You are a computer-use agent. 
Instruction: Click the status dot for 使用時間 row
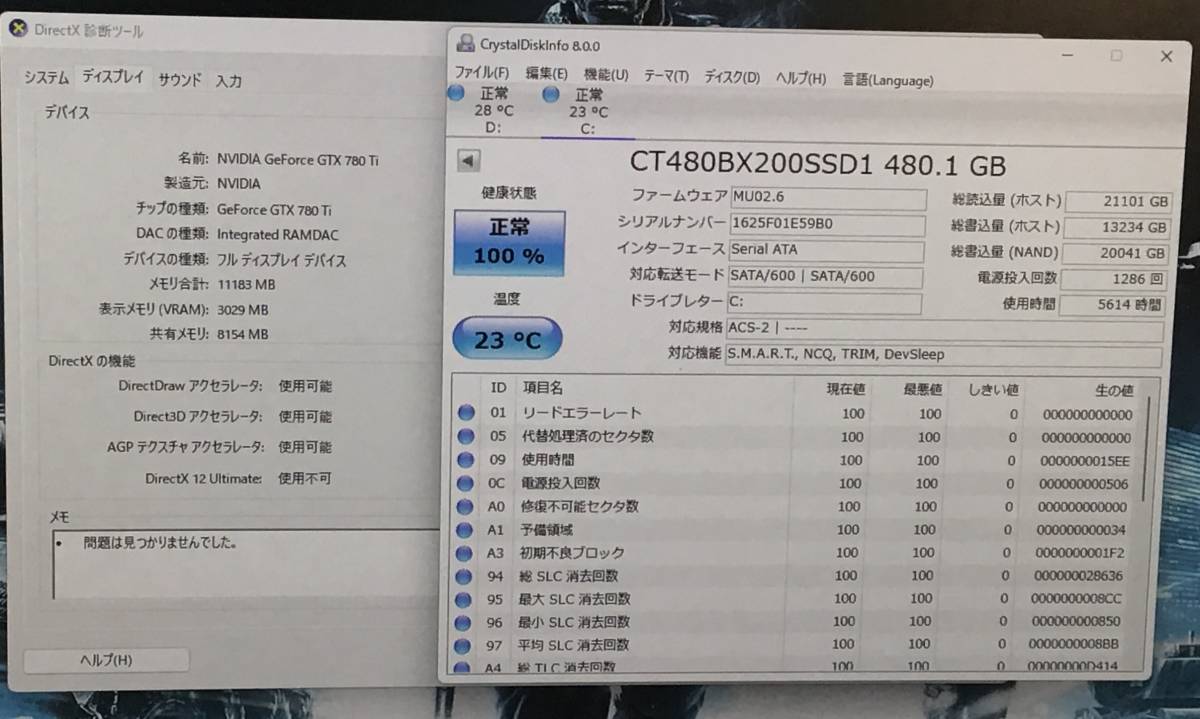tap(466, 460)
